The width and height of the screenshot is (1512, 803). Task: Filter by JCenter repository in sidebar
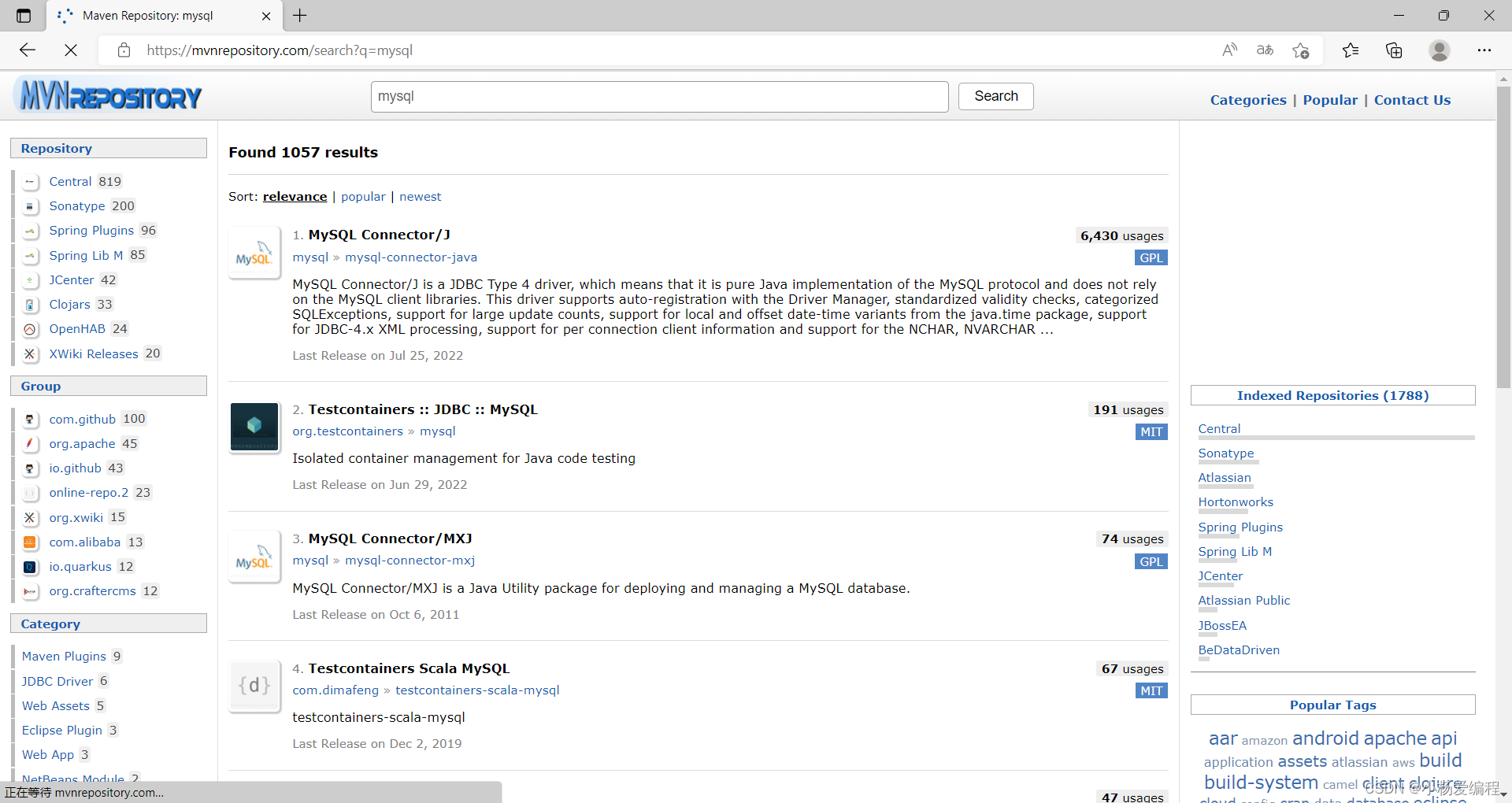(x=72, y=280)
